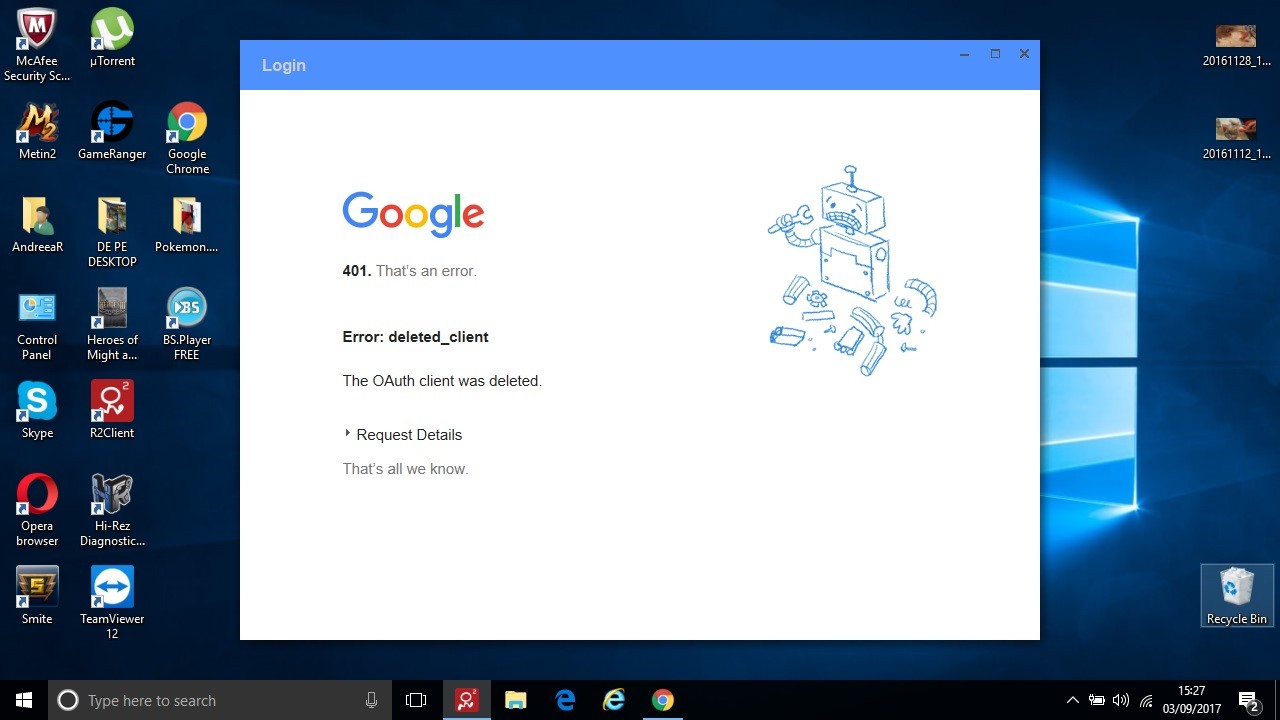Click the taskbar search input field
Viewport: 1280px width, 720px height.
[x=220, y=700]
